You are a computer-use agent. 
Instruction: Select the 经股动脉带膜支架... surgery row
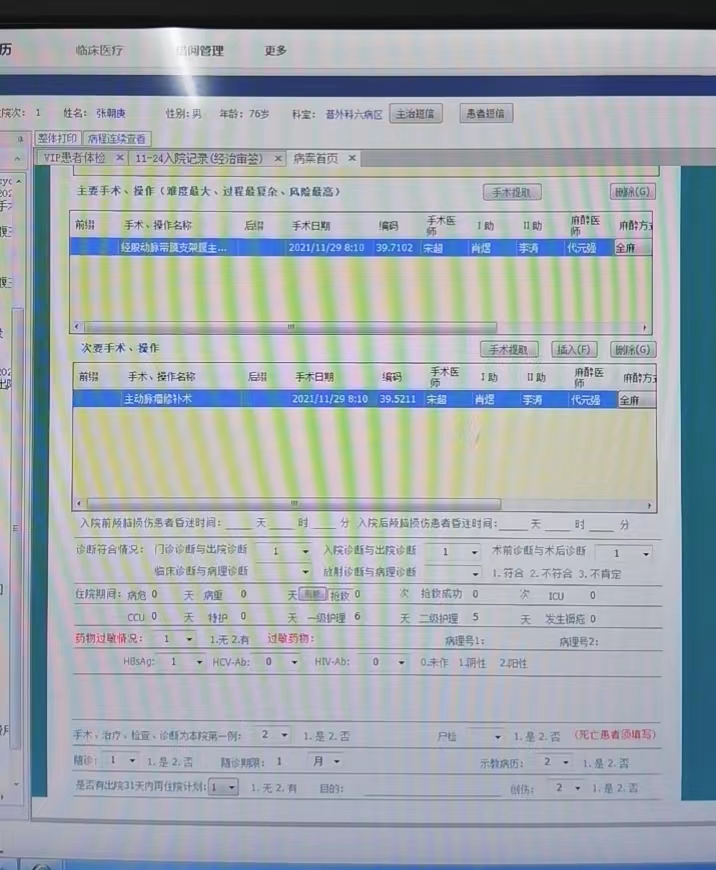point(361,247)
